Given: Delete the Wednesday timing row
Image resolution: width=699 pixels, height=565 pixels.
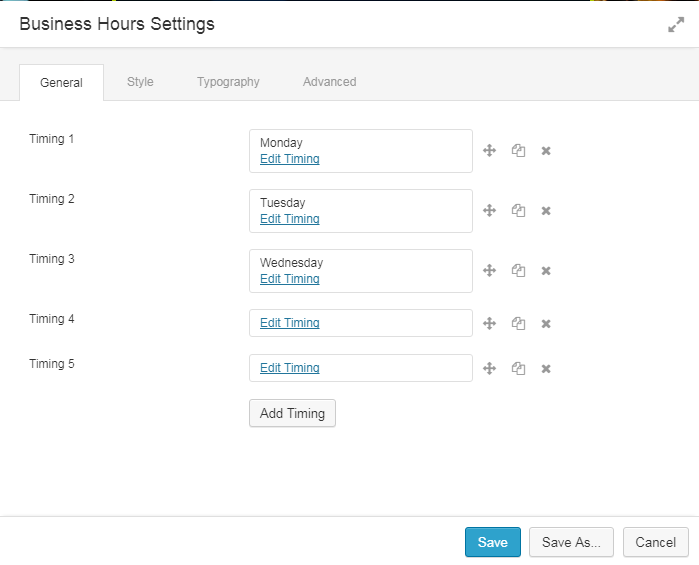Looking at the screenshot, I should coord(546,271).
